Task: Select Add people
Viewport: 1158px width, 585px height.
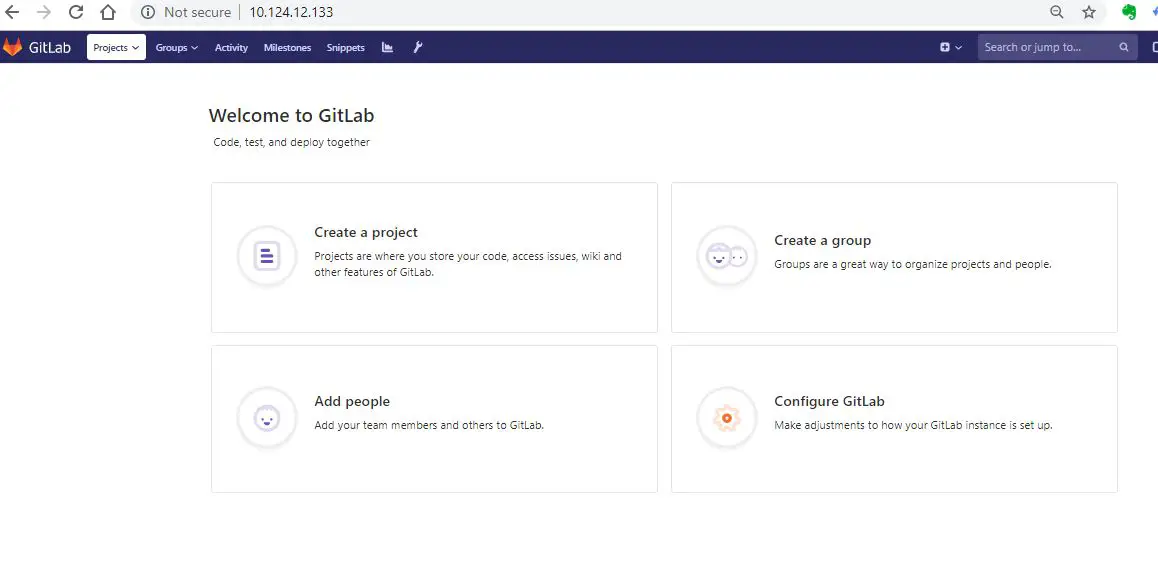Action: pyautogui.click(x=352, y=401)
